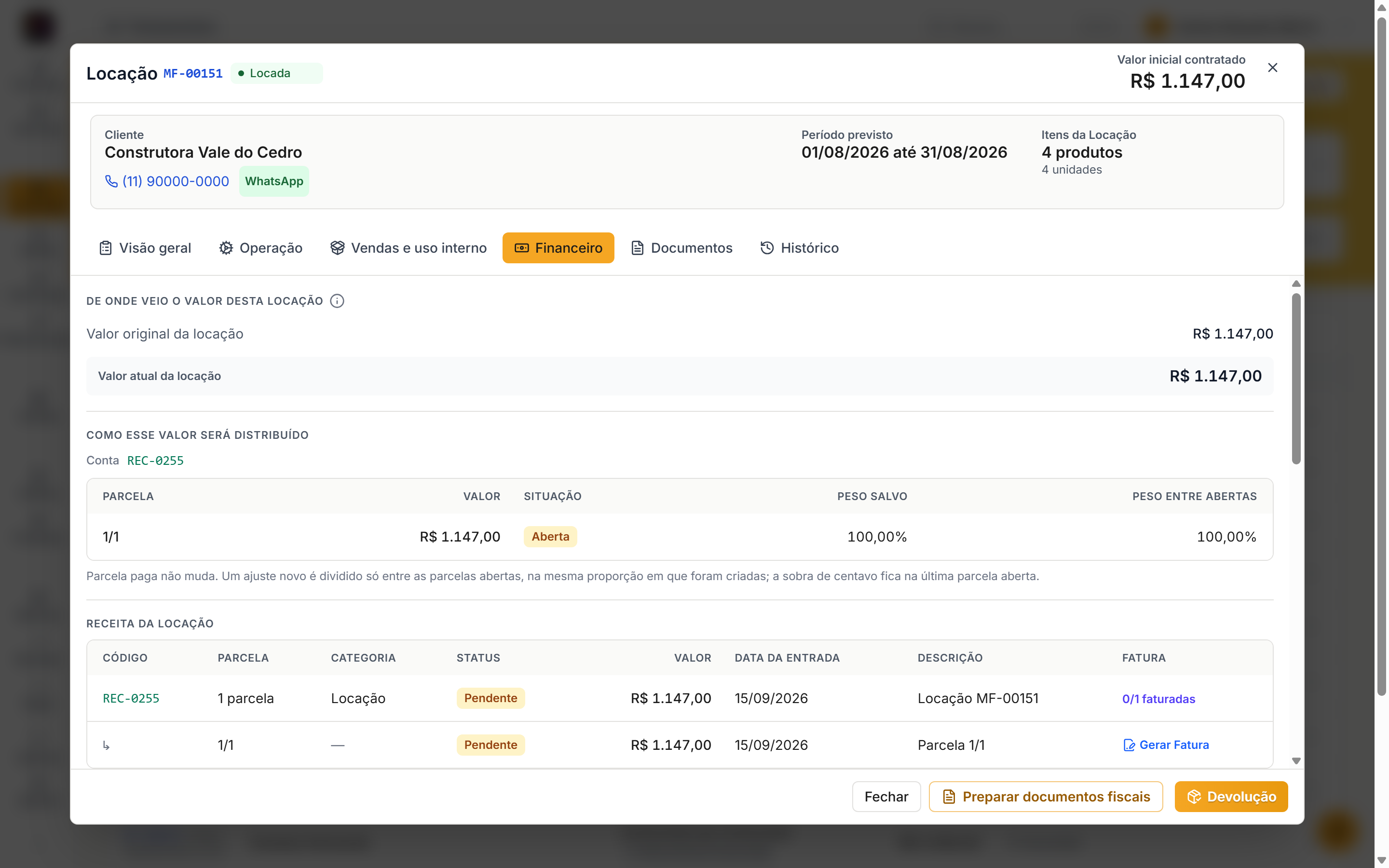The height and width of the screenshot is (868, 1389).
Task: Select the Financeiro tab
Action: [x=558, y=248]
